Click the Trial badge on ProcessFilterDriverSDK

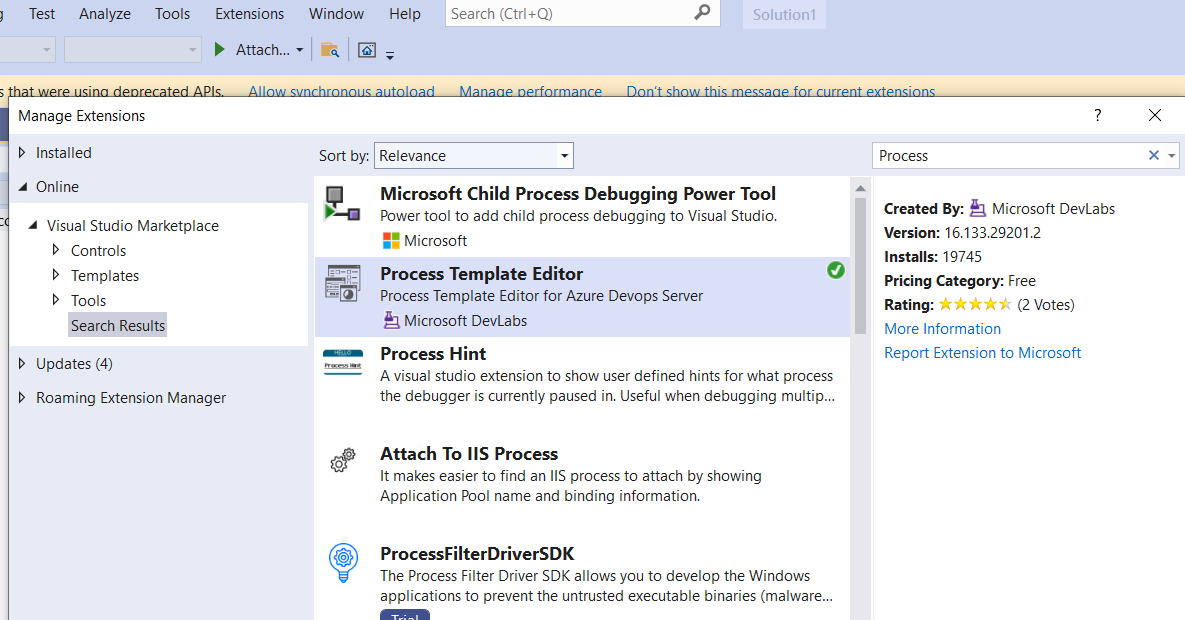click(x=405, y=615)
